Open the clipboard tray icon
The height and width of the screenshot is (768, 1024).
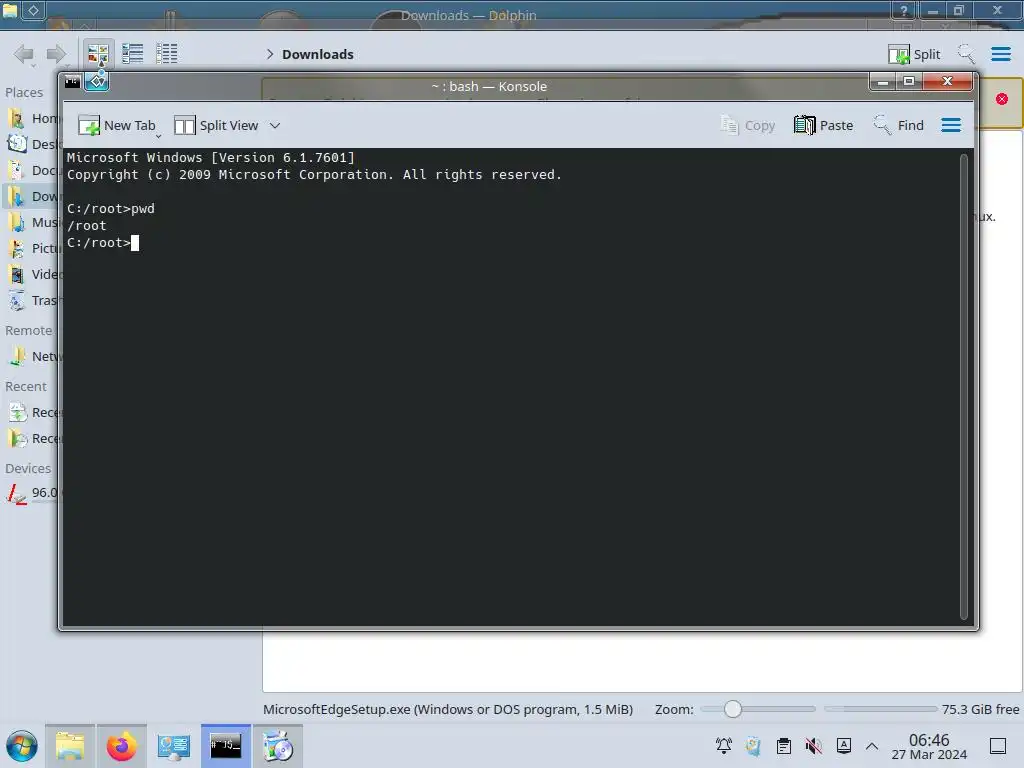click(784, 746)
